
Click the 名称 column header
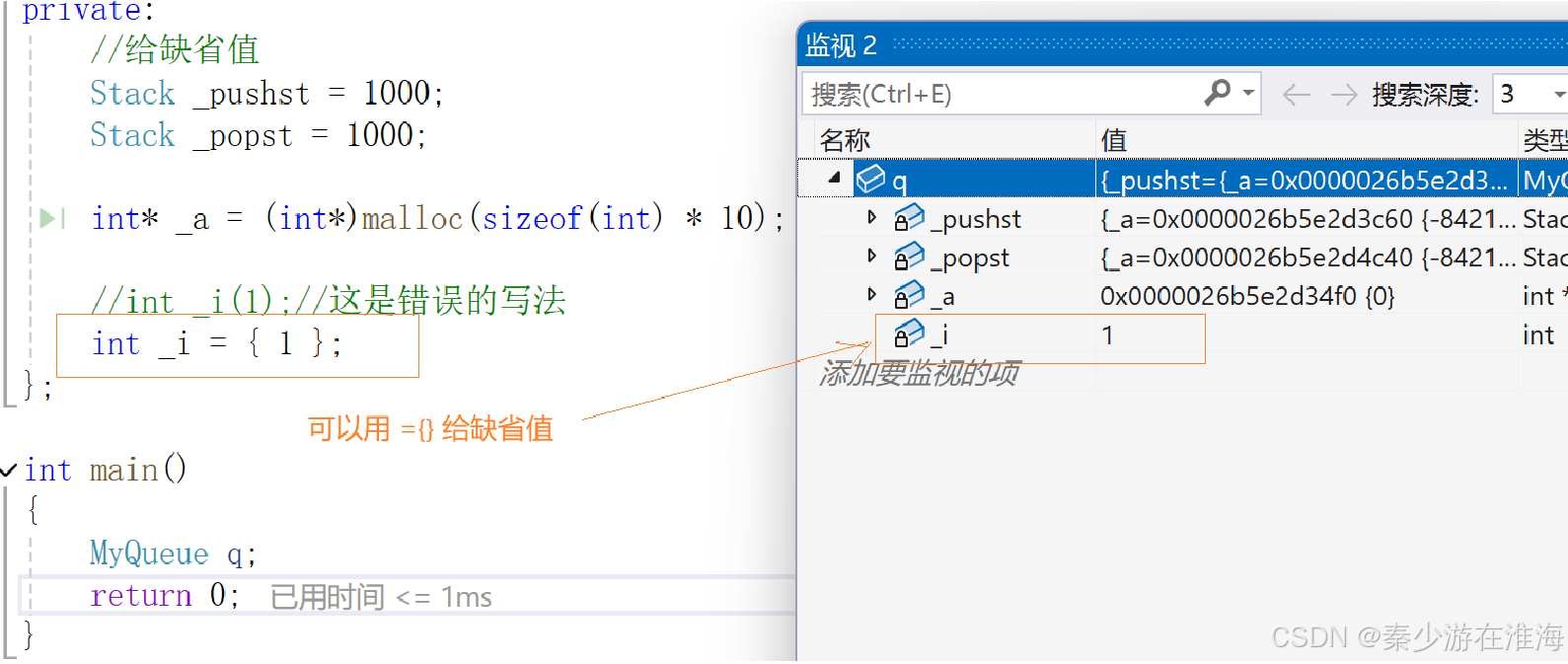coord(846,140)
